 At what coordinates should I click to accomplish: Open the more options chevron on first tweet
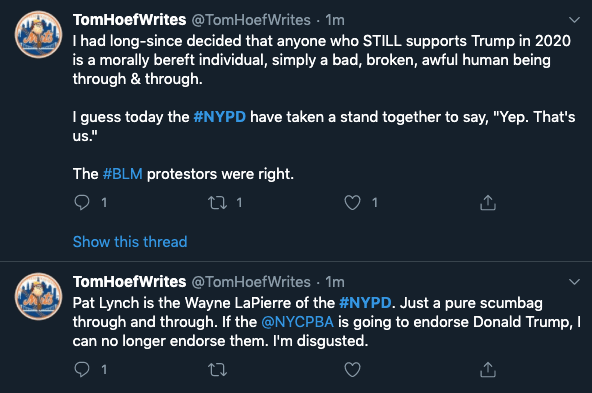coord(574,20)
